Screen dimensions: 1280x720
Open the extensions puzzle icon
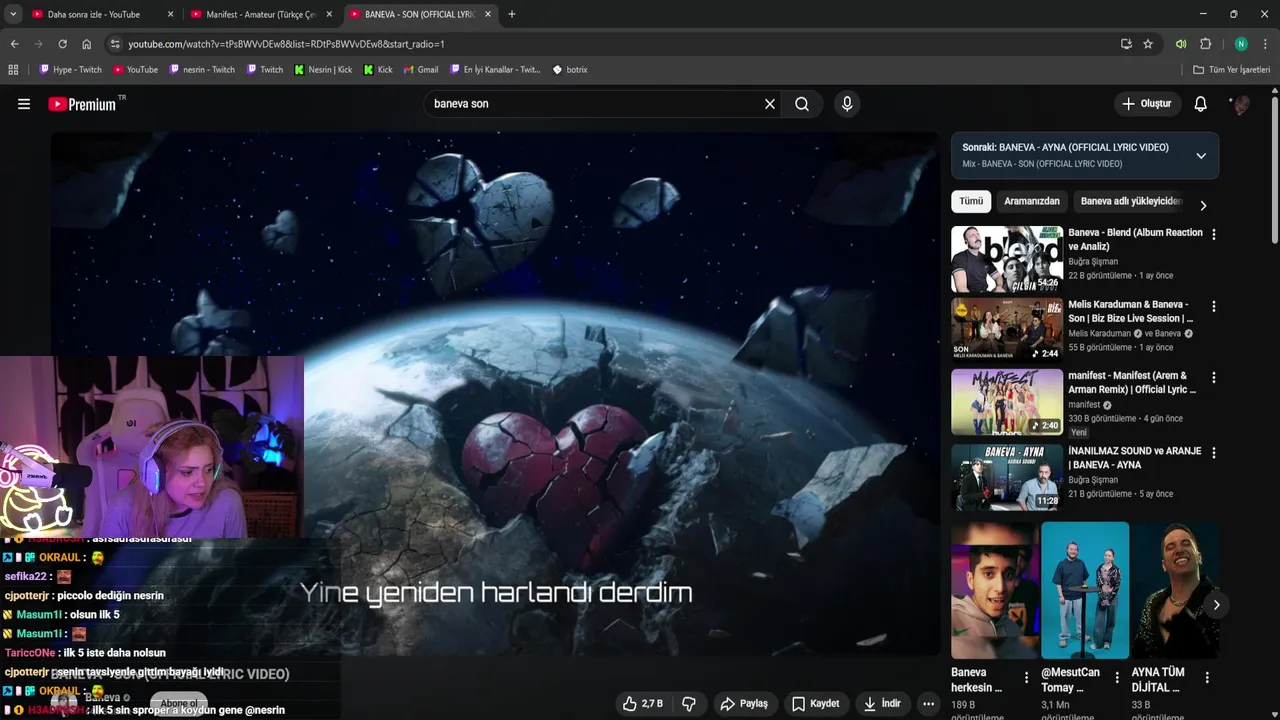pos(1205,44)
